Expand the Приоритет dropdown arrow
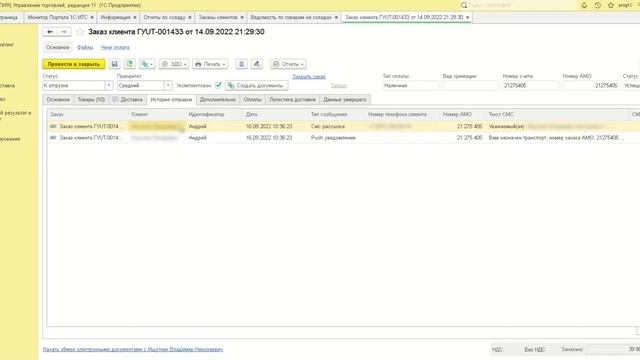This screenshot has width=640, height=360. [168, 86]
